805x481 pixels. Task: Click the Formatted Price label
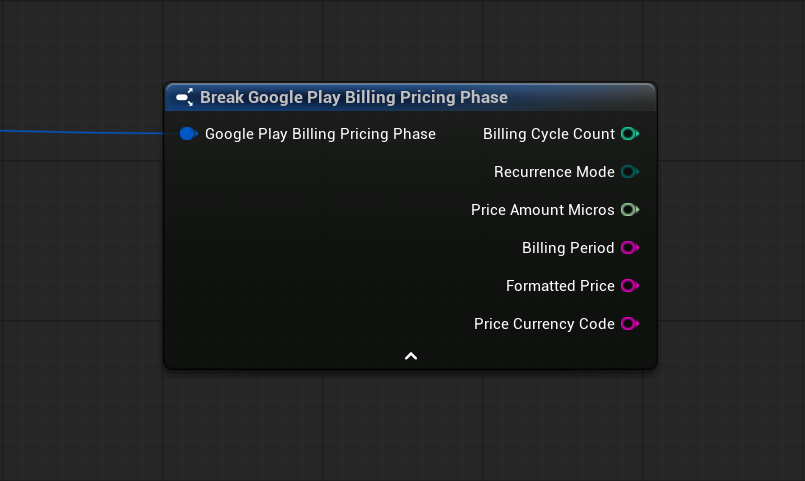pos(560,286)
